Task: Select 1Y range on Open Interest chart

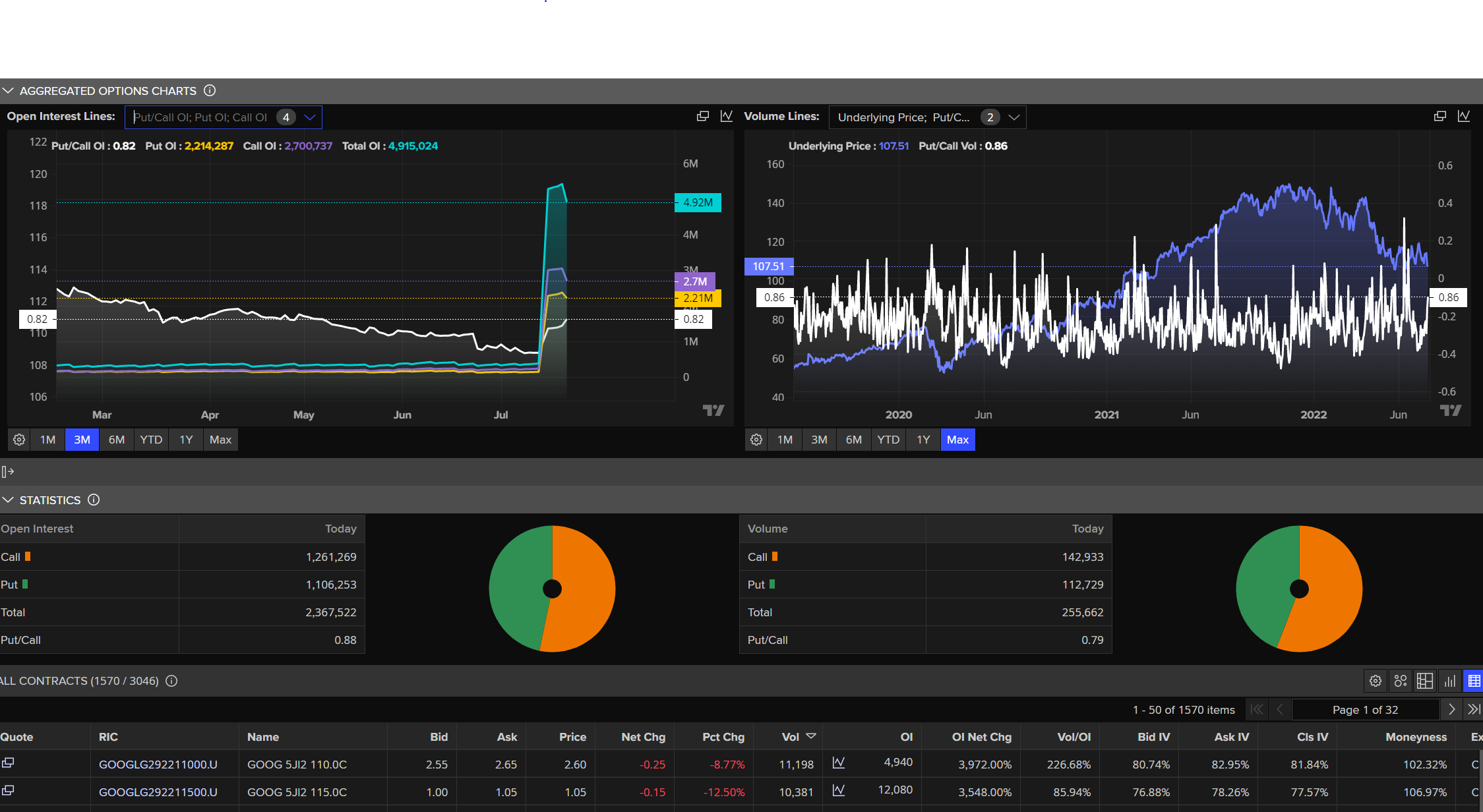Action: [x=186, y=440]
